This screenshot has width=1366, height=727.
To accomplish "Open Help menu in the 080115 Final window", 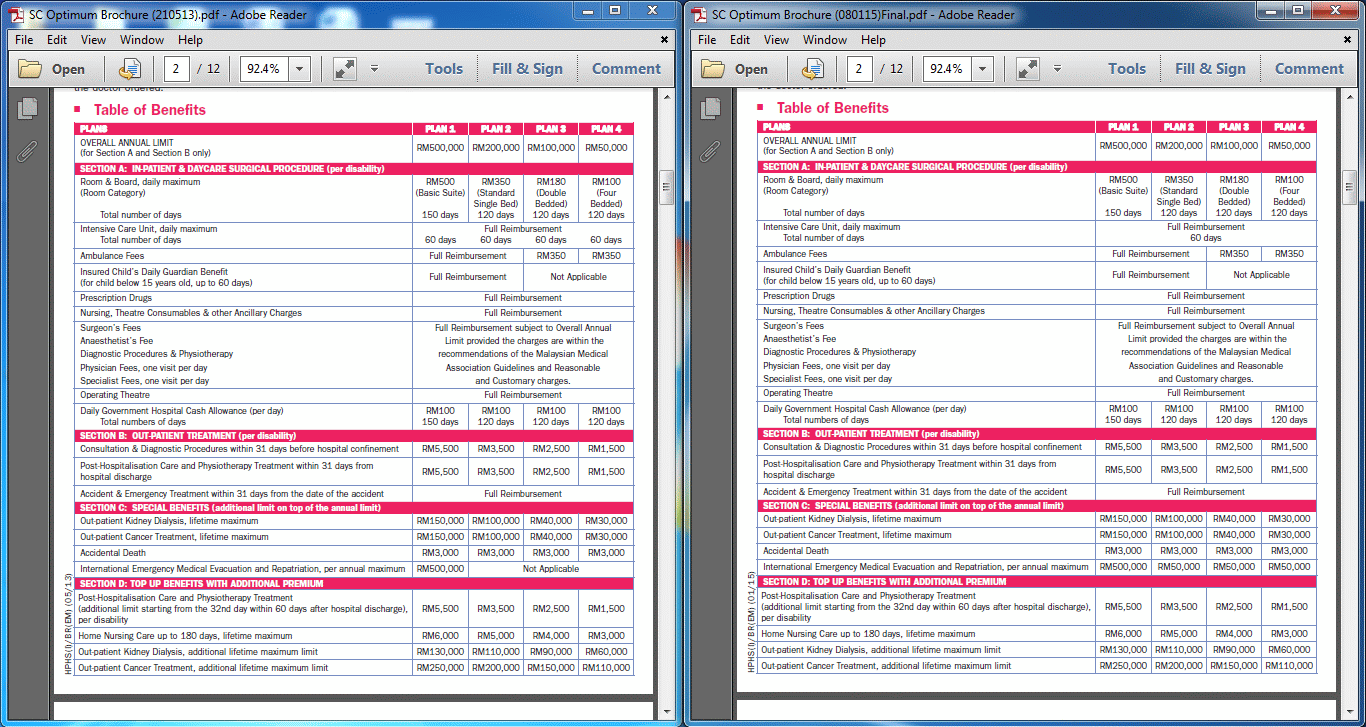I will click(x=873, y=40).
